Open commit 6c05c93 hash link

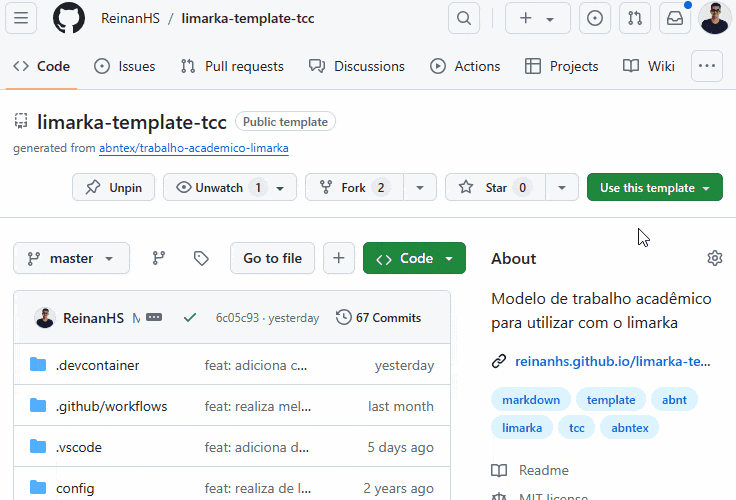point(237,318)
